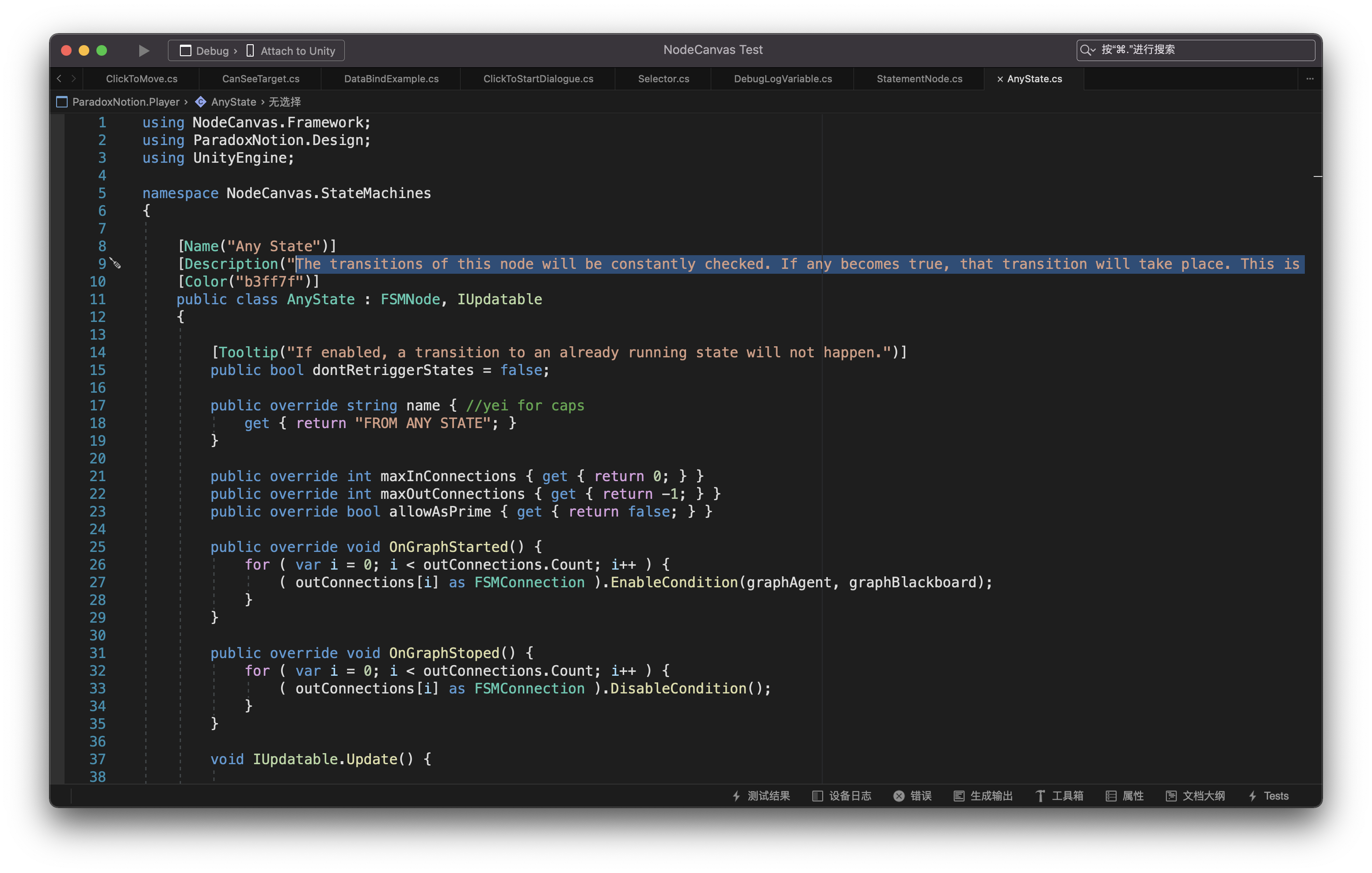Screen dimensions: 1372x873
Task: Toggle the Tests pad open
Action: point(1269,796)
